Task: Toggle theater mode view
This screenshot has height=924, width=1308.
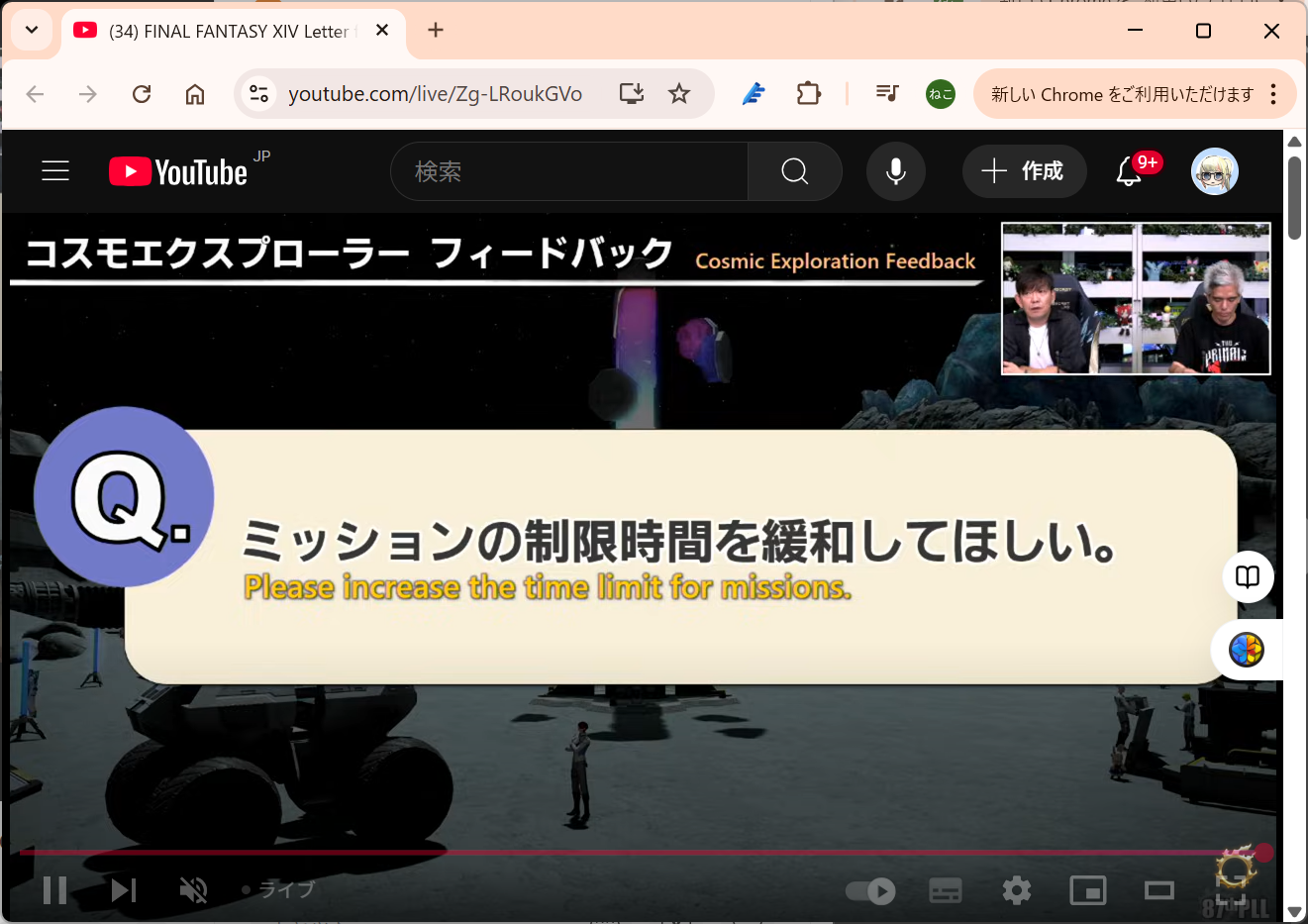Action: (x=1159, y=891)
